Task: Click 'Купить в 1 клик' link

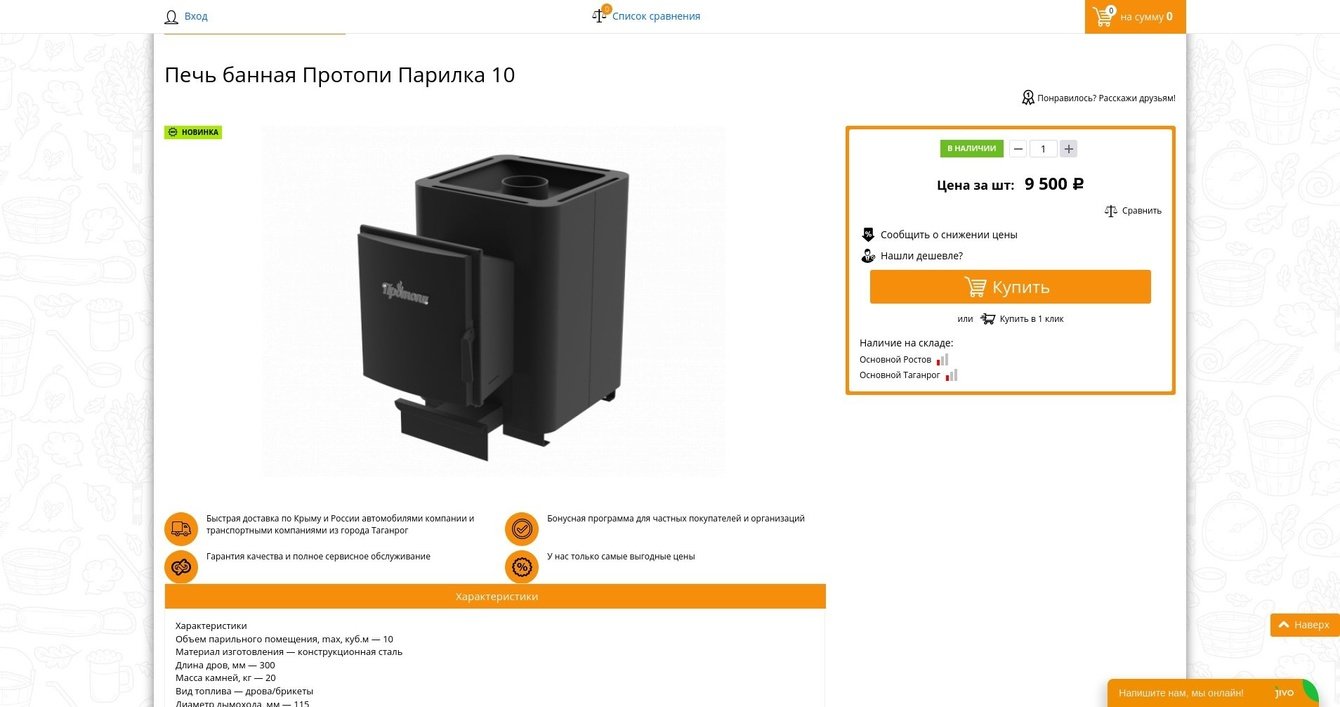Action: (x=1031, y=319)
